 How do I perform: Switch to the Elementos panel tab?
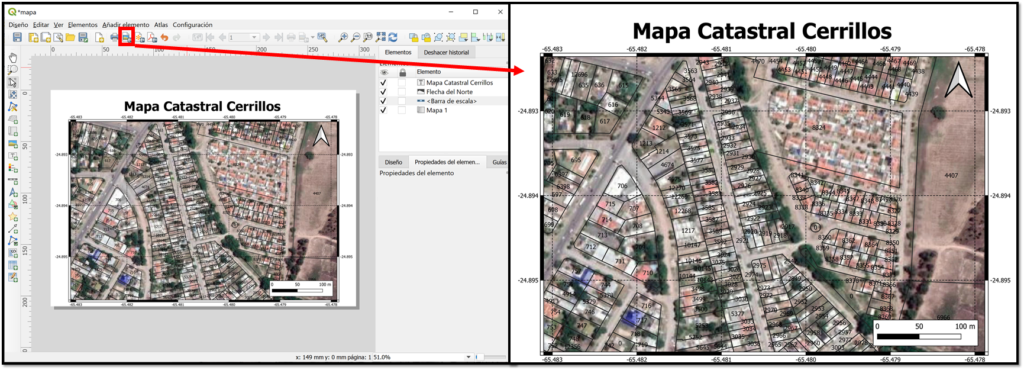click(398, 52)
